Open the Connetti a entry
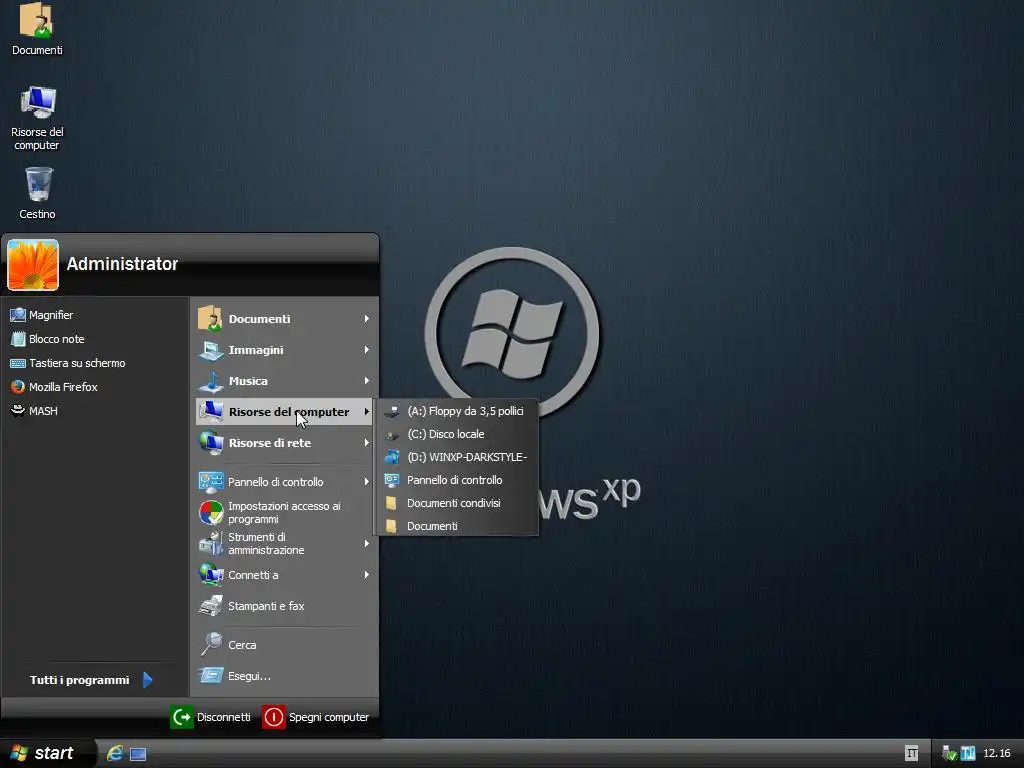This screenshot has width=1024, height=768. (x=284, y=575)
